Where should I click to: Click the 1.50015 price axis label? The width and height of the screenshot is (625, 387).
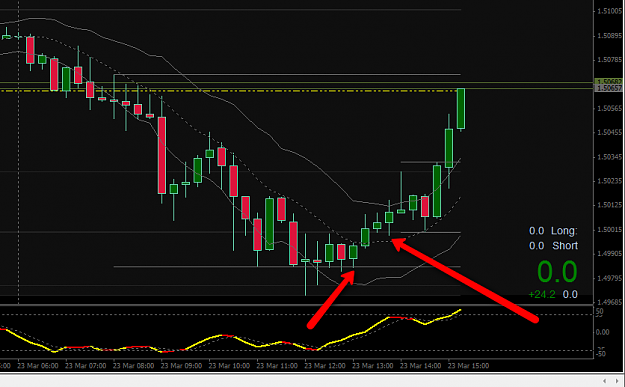coord(609,230)
